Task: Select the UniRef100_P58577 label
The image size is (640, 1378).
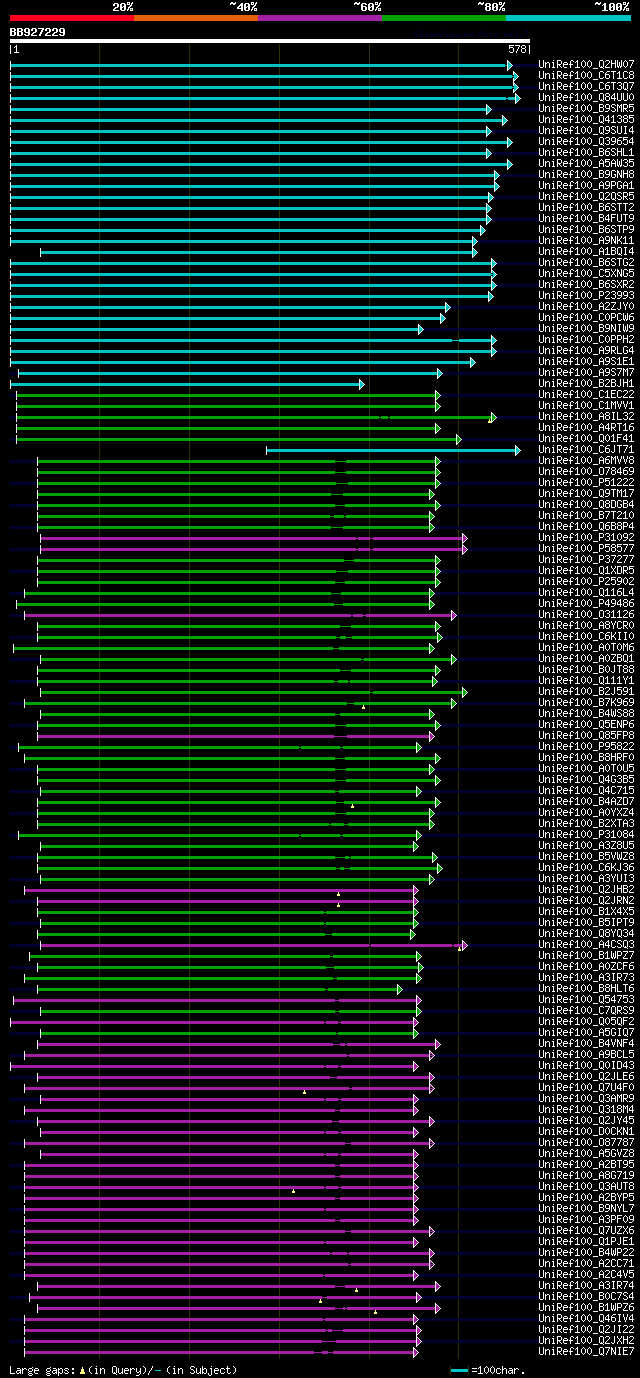Action: click(x=586, y=548)
